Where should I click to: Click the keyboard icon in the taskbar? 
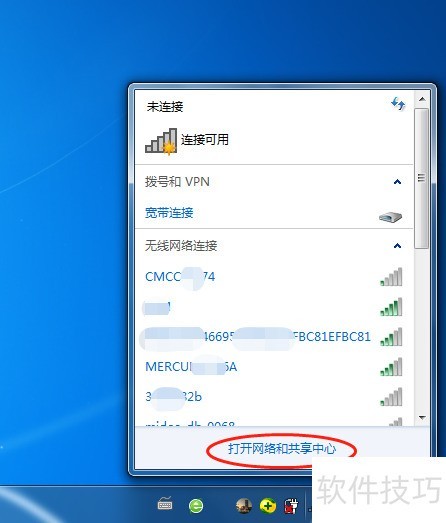click(165, 503)
